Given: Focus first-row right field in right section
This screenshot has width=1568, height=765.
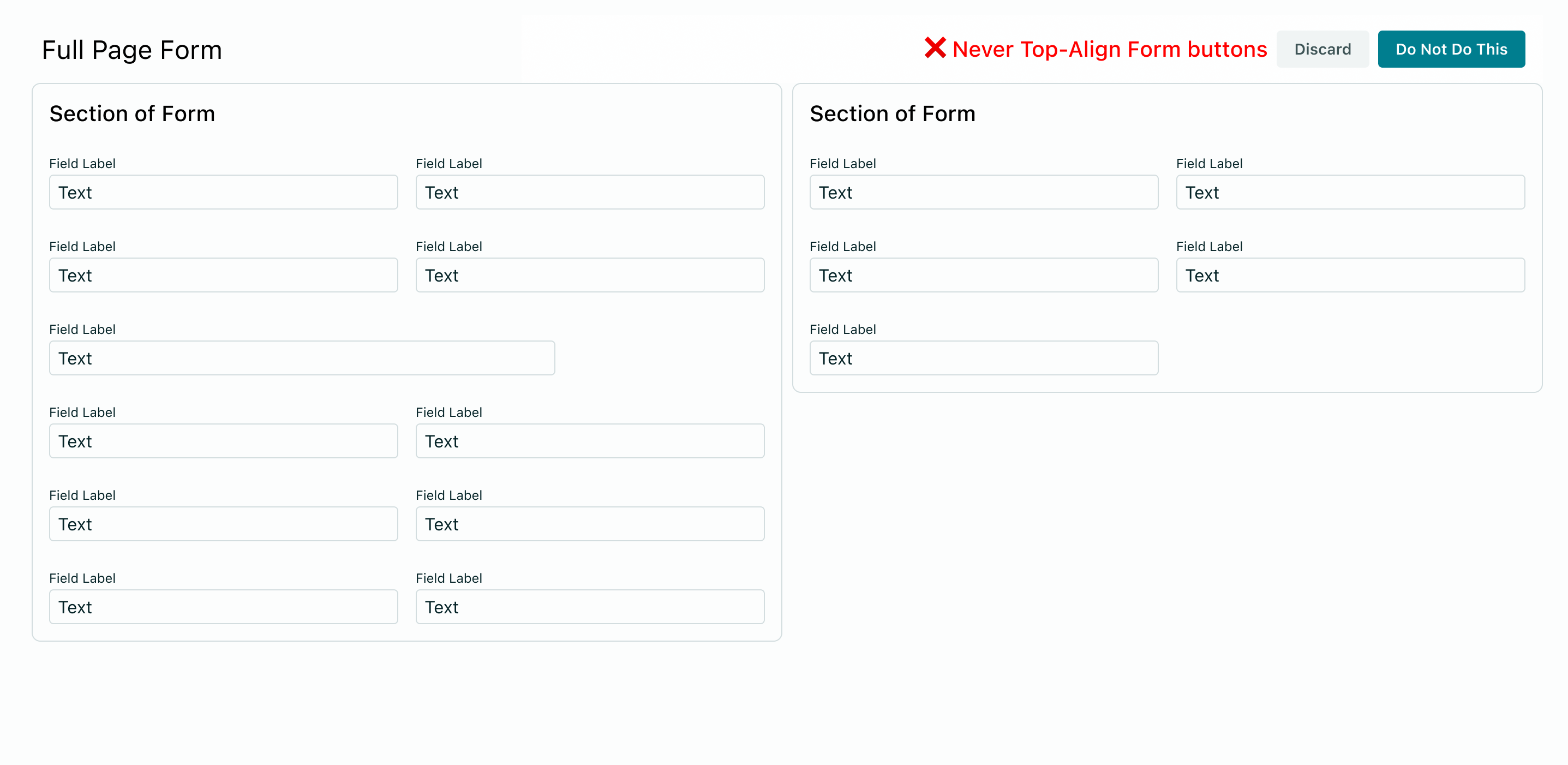Looking at the screenshot, I should click(1350, 192).
